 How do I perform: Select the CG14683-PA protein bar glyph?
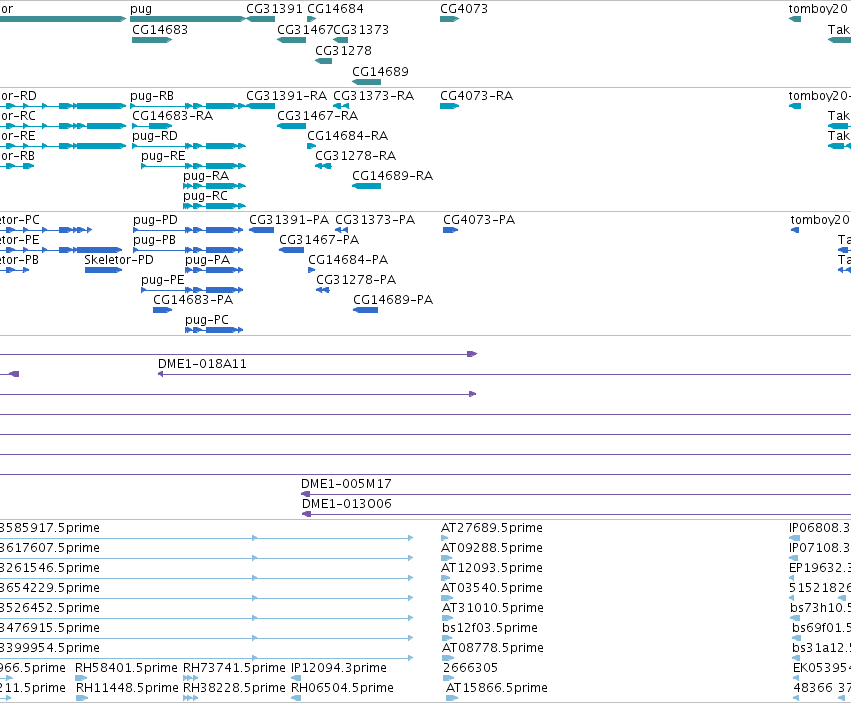[162, 310]
